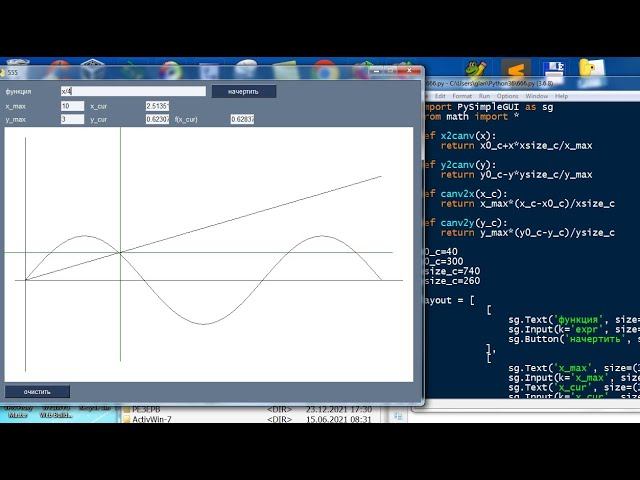Viewport: 640px width, 480px height.
Task: Click the функция label
Action: pos(18,91)
